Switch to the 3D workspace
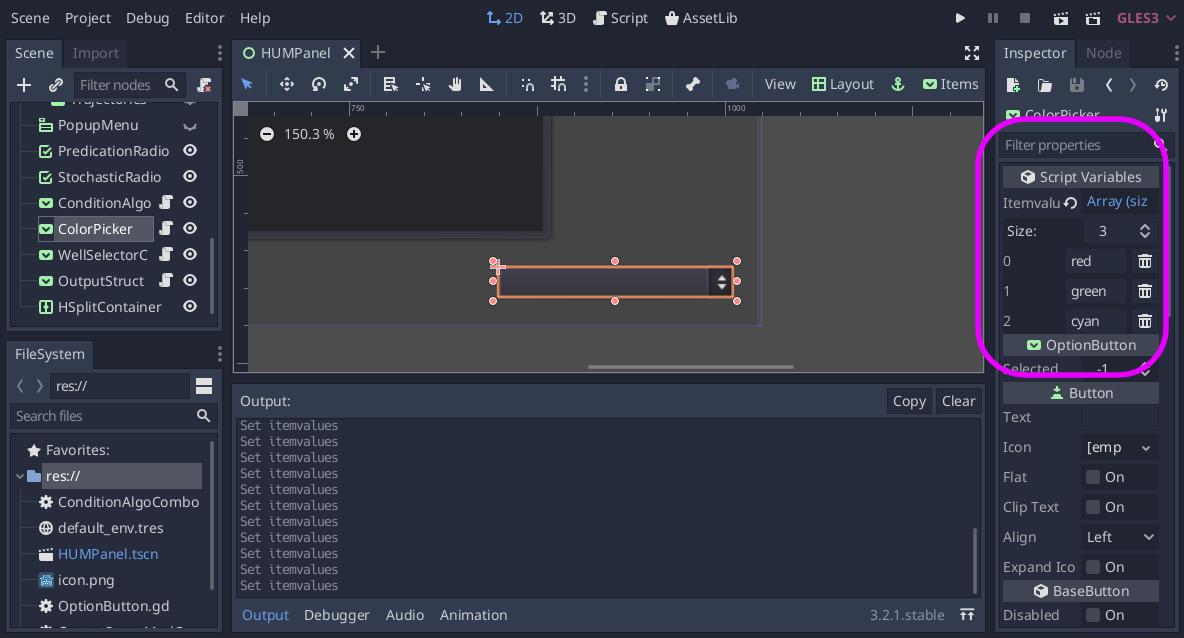This screenshot has width=1184, height=638. (558, 18)
